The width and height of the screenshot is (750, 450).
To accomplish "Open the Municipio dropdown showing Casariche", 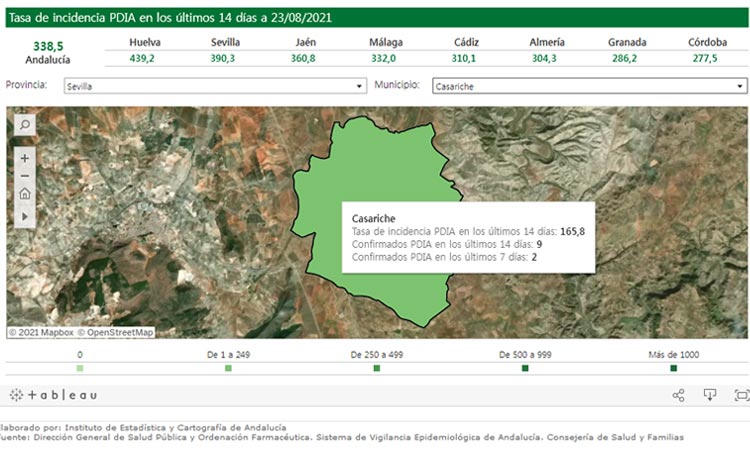I will point(590,87).
